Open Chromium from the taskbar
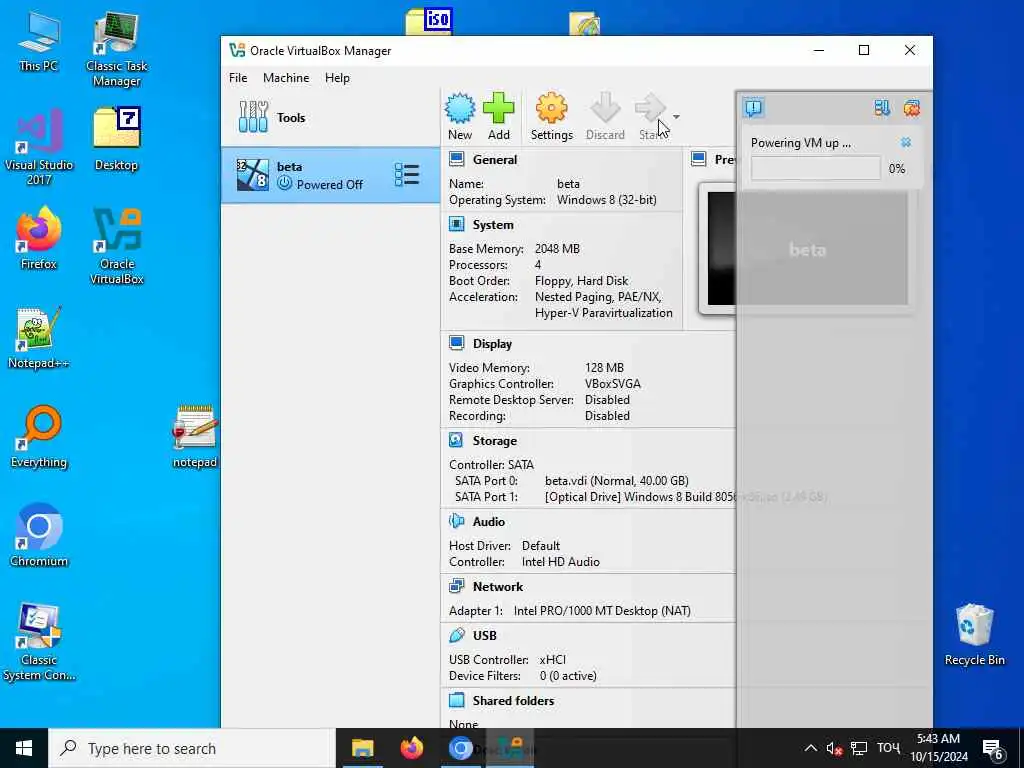 point(460,748)
